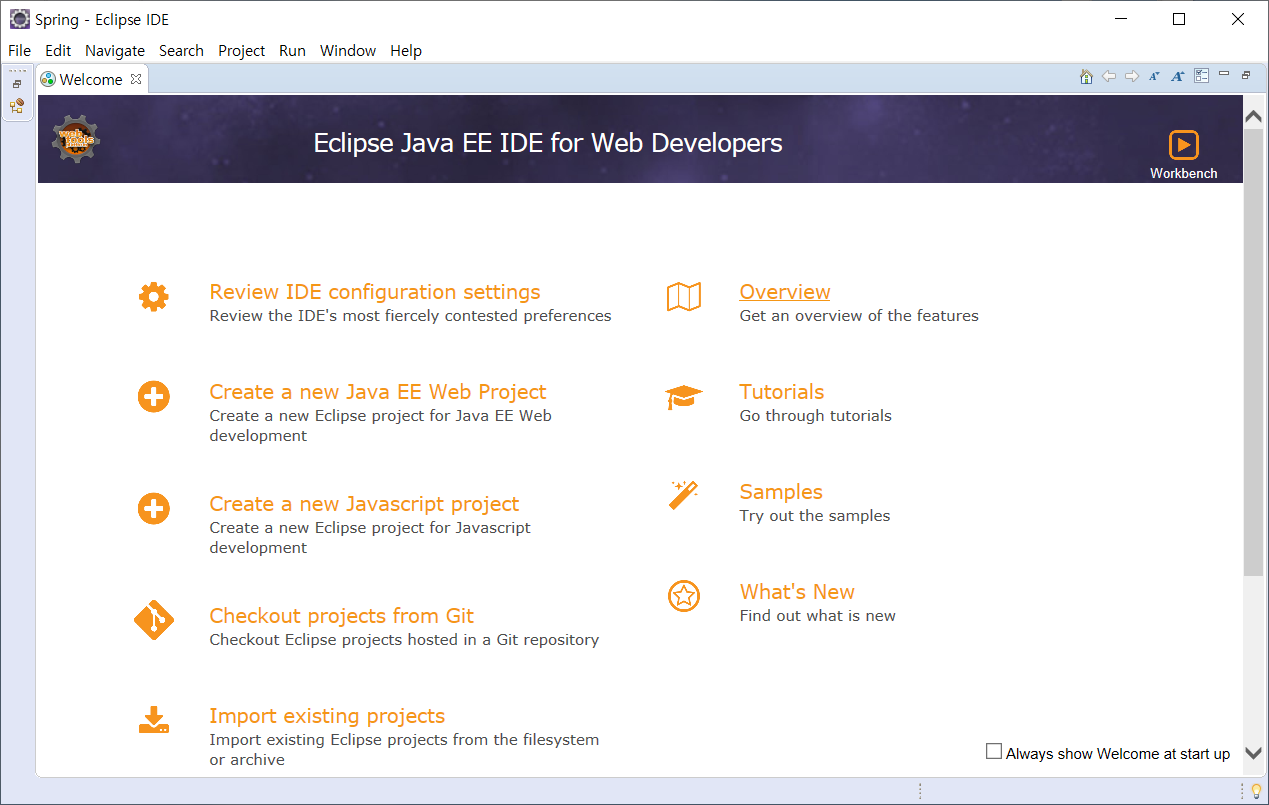This screenshot has width=1269, height=805.
Task: Click the lightbulb tip icon in status bar
Action: tap(1256, 791)
